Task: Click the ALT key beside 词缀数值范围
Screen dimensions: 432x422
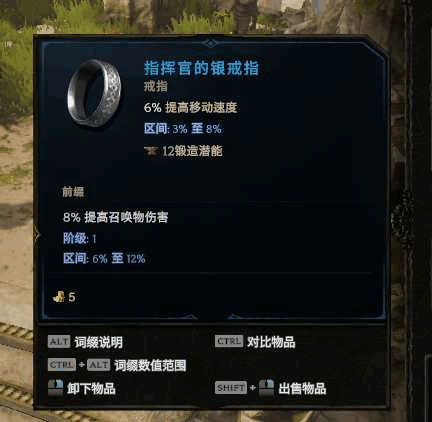Action: (99, 365)
